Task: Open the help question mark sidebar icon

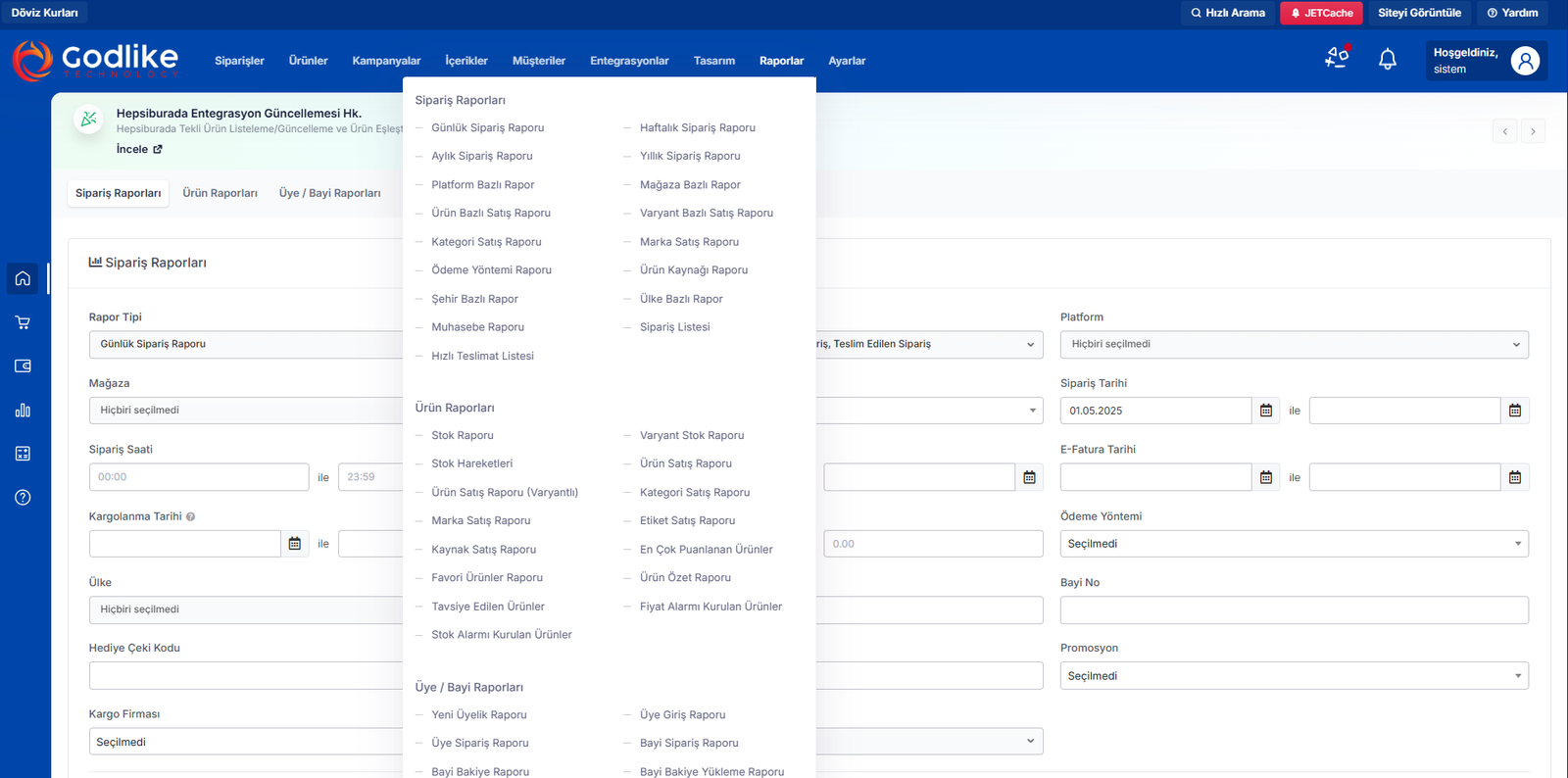Action: (x=23, y=498)
